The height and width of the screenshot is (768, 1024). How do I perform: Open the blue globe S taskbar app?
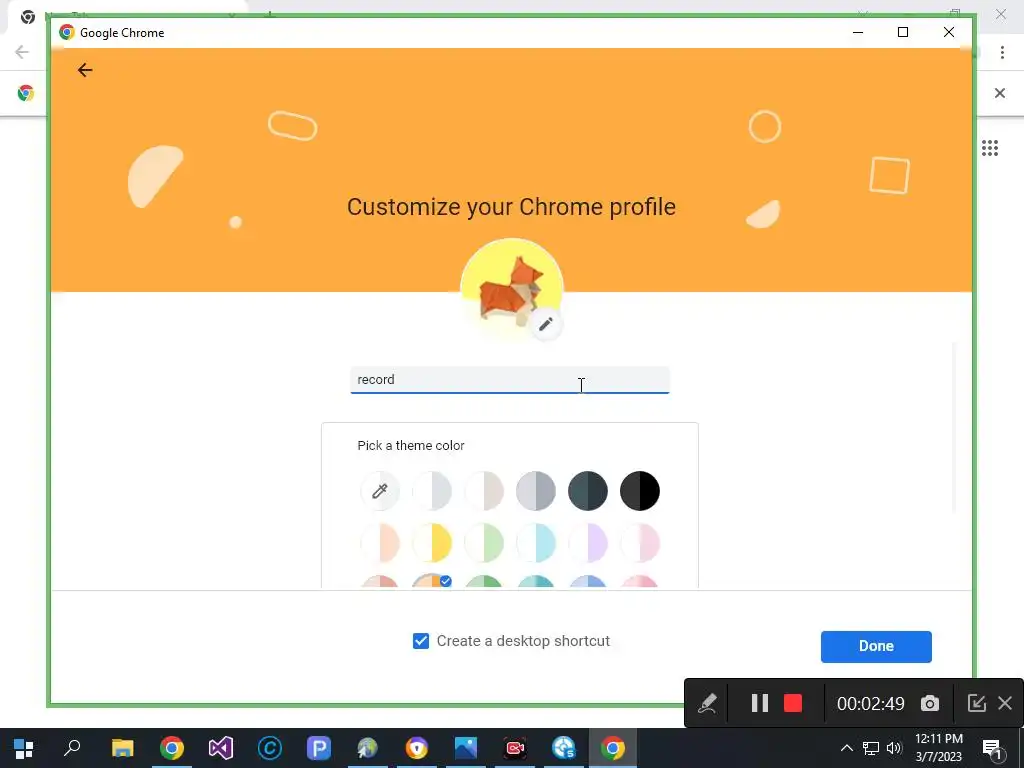(x=564, y=748)
